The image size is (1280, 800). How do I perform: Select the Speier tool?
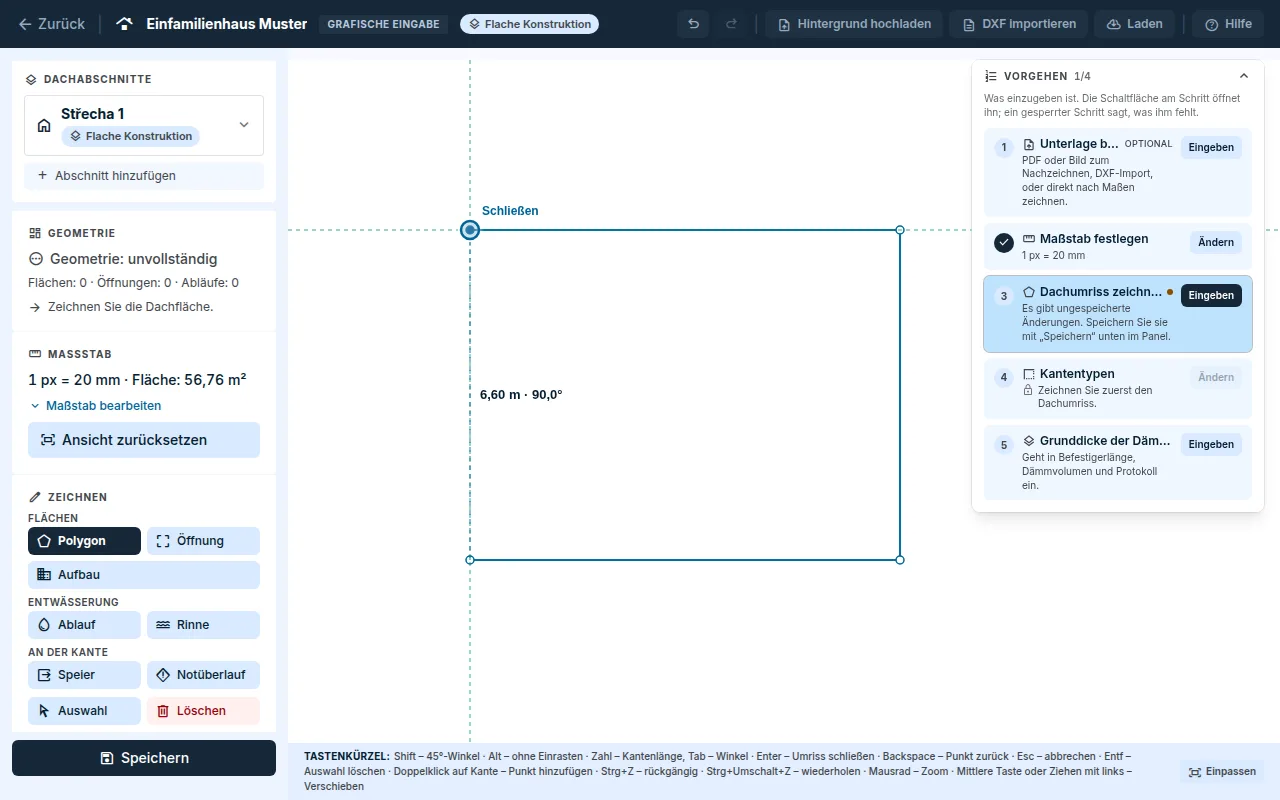click(84, 675)
